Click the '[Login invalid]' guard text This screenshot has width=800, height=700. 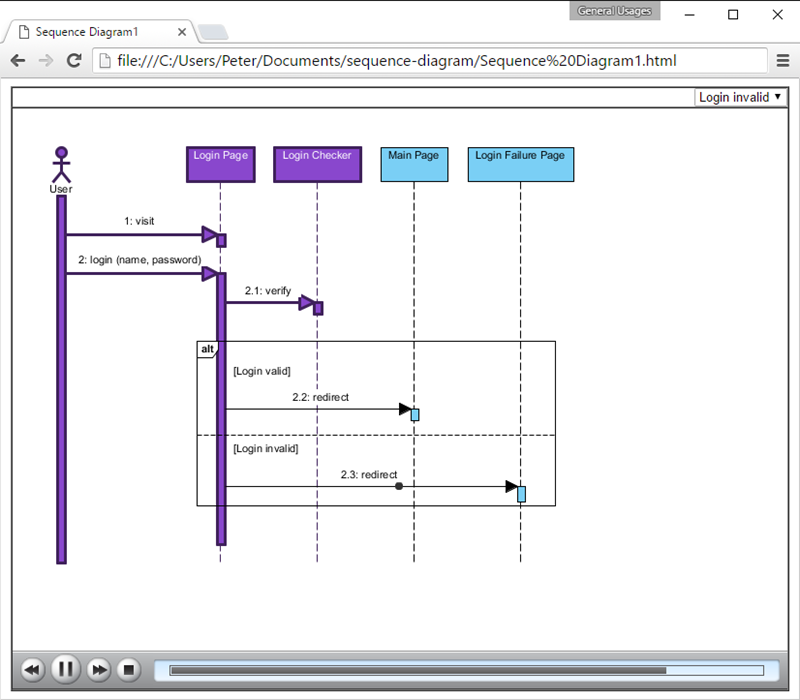(266, 448)
